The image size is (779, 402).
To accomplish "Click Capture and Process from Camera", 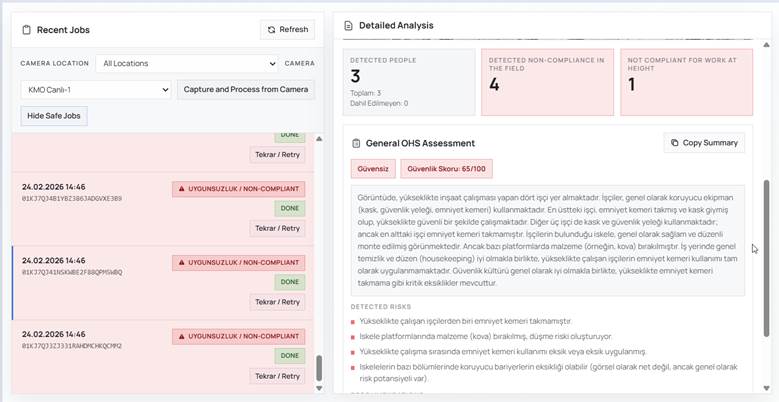I will coord(246,90).
